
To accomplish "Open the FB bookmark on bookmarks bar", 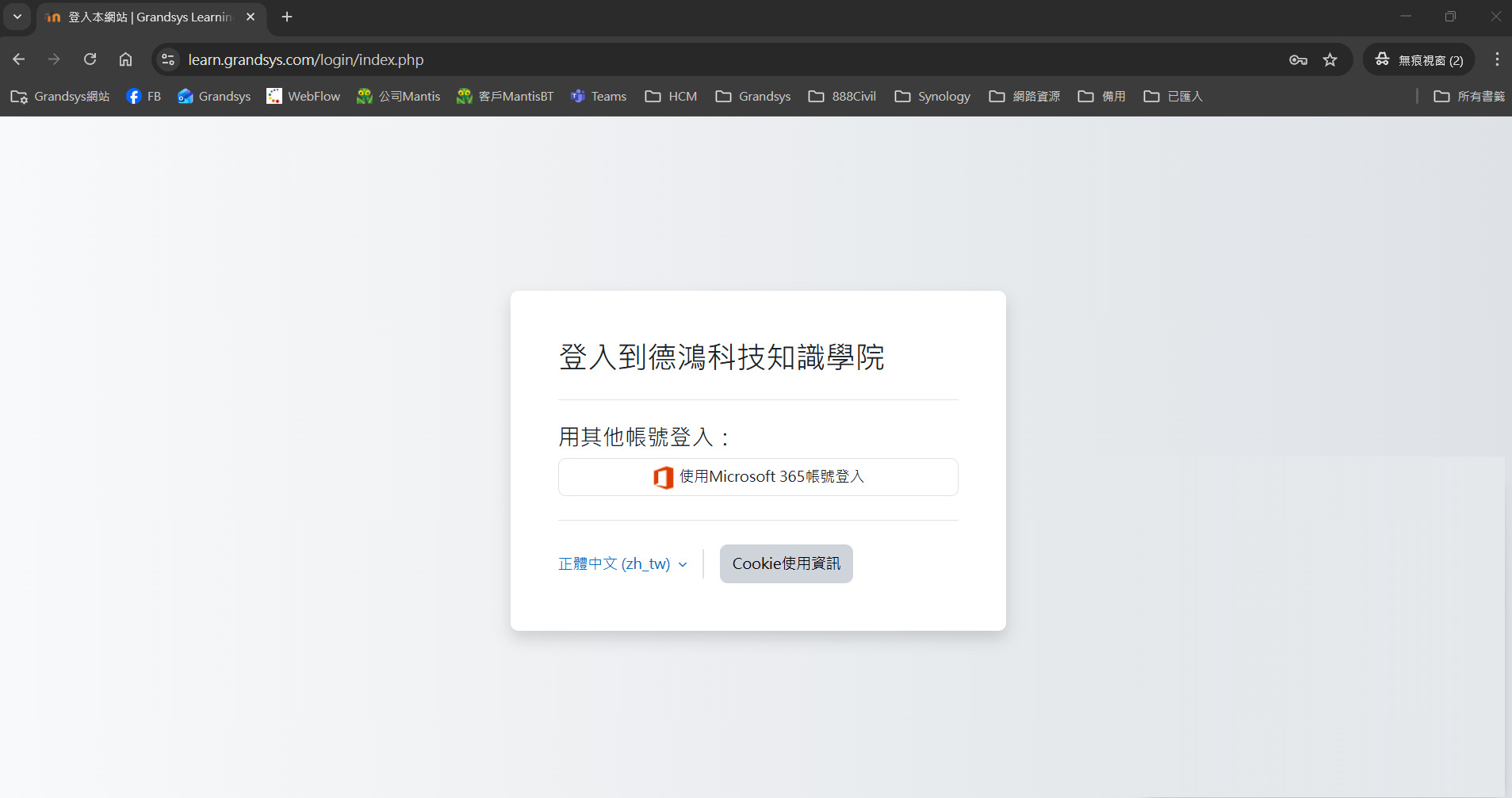I will tap(144, 96).
